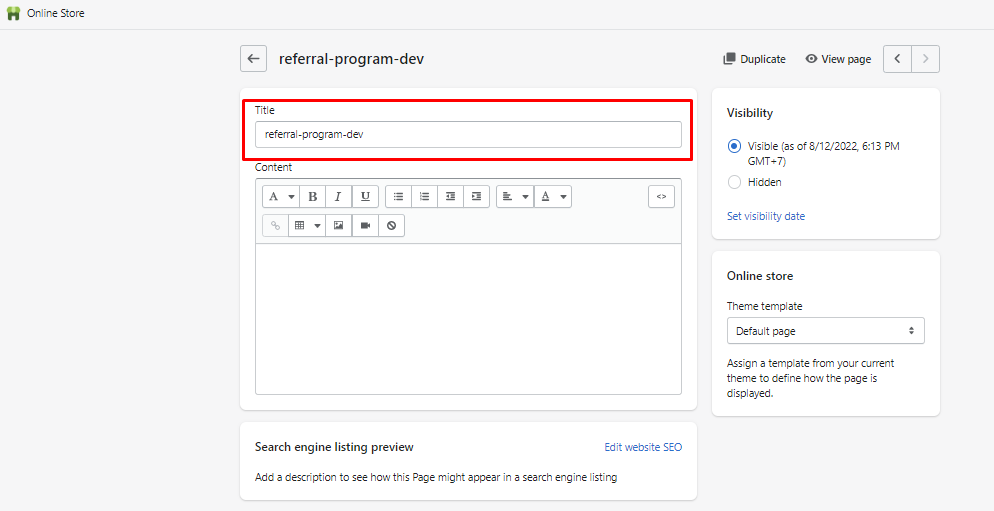Open the text color picker
The height and width of the screenshot is (511, 994).
552,197
